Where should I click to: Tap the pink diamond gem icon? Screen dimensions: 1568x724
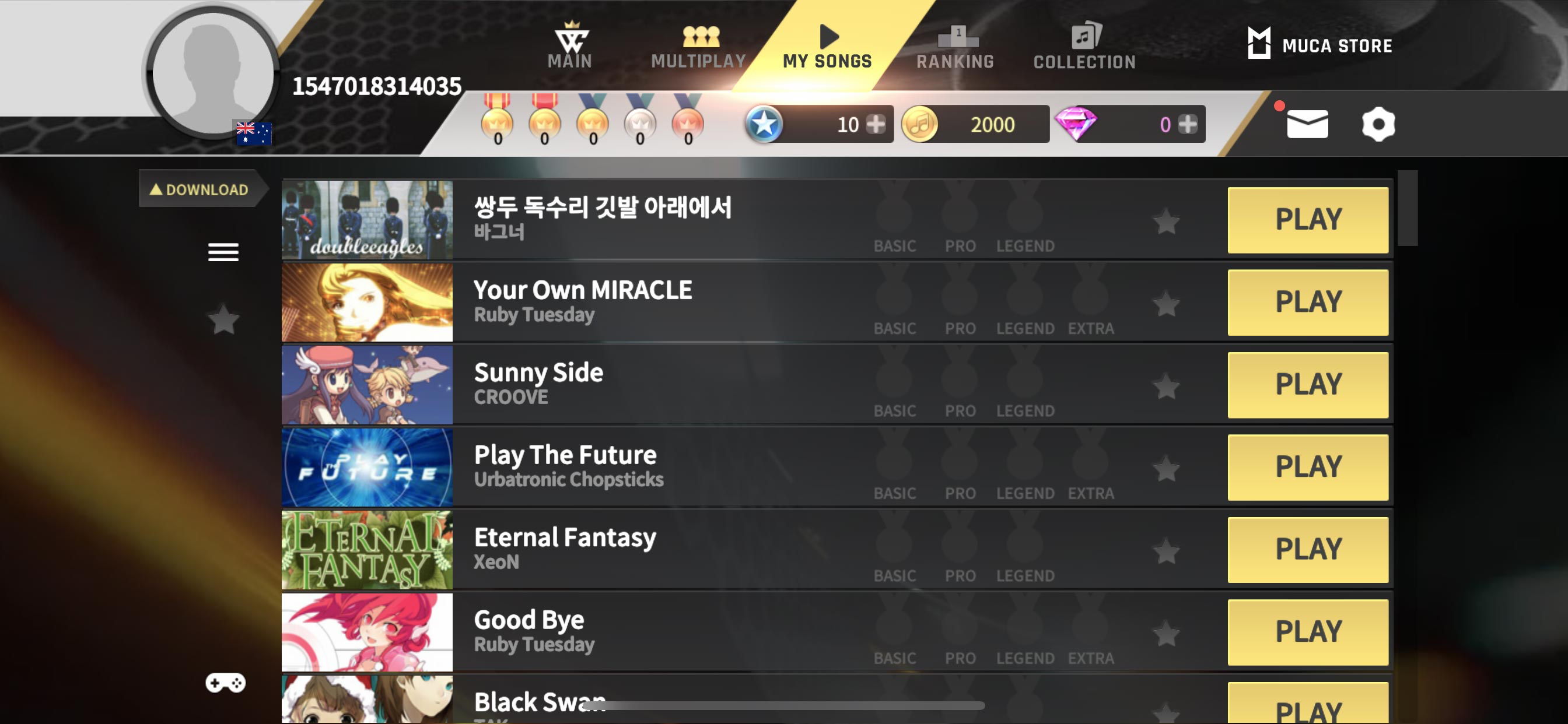1076,124
